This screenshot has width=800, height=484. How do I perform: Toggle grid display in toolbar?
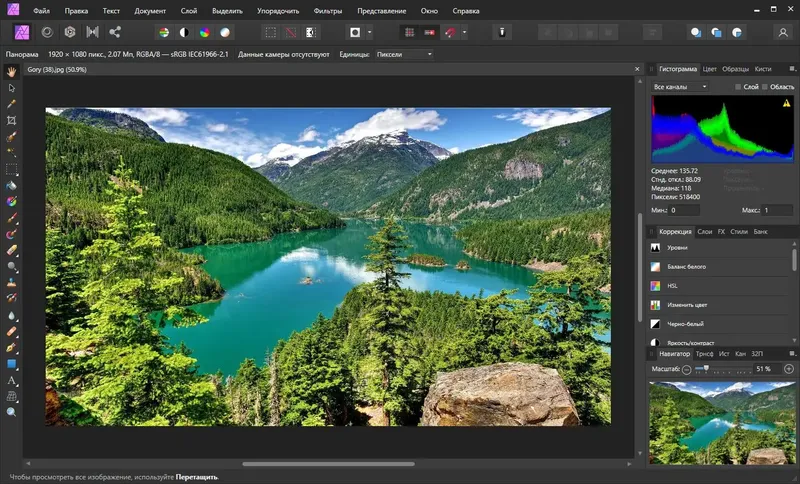pyautogui.click(x=409, y=33)
